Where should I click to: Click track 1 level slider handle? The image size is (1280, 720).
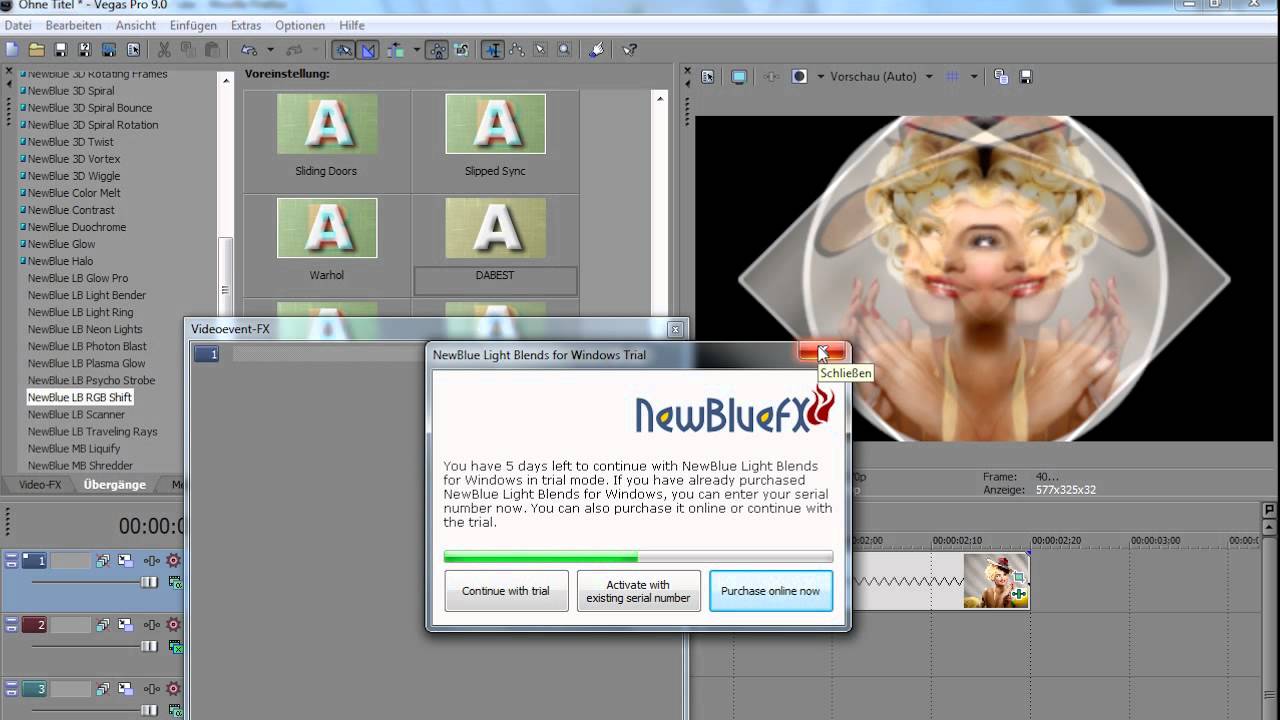coord(149,582)
